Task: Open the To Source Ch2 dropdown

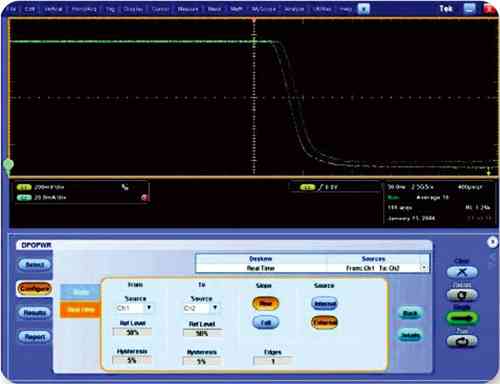Action: coord(215,308)
